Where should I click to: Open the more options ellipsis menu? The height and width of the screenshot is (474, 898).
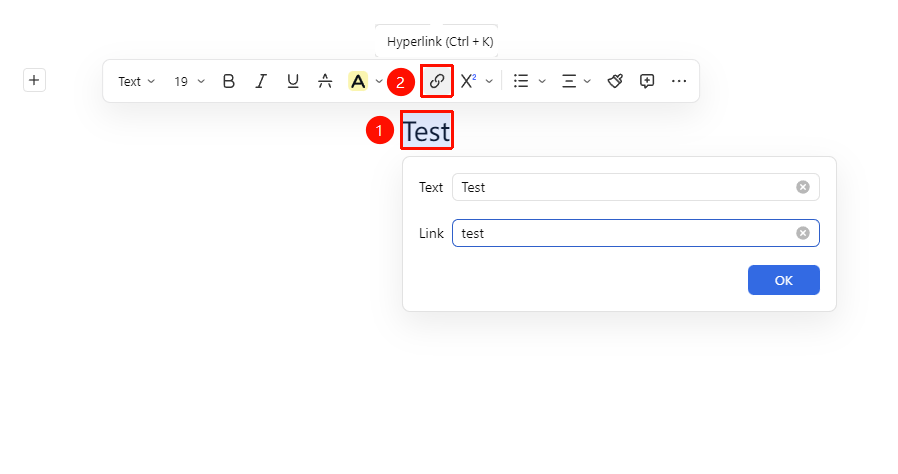[679, 81]
